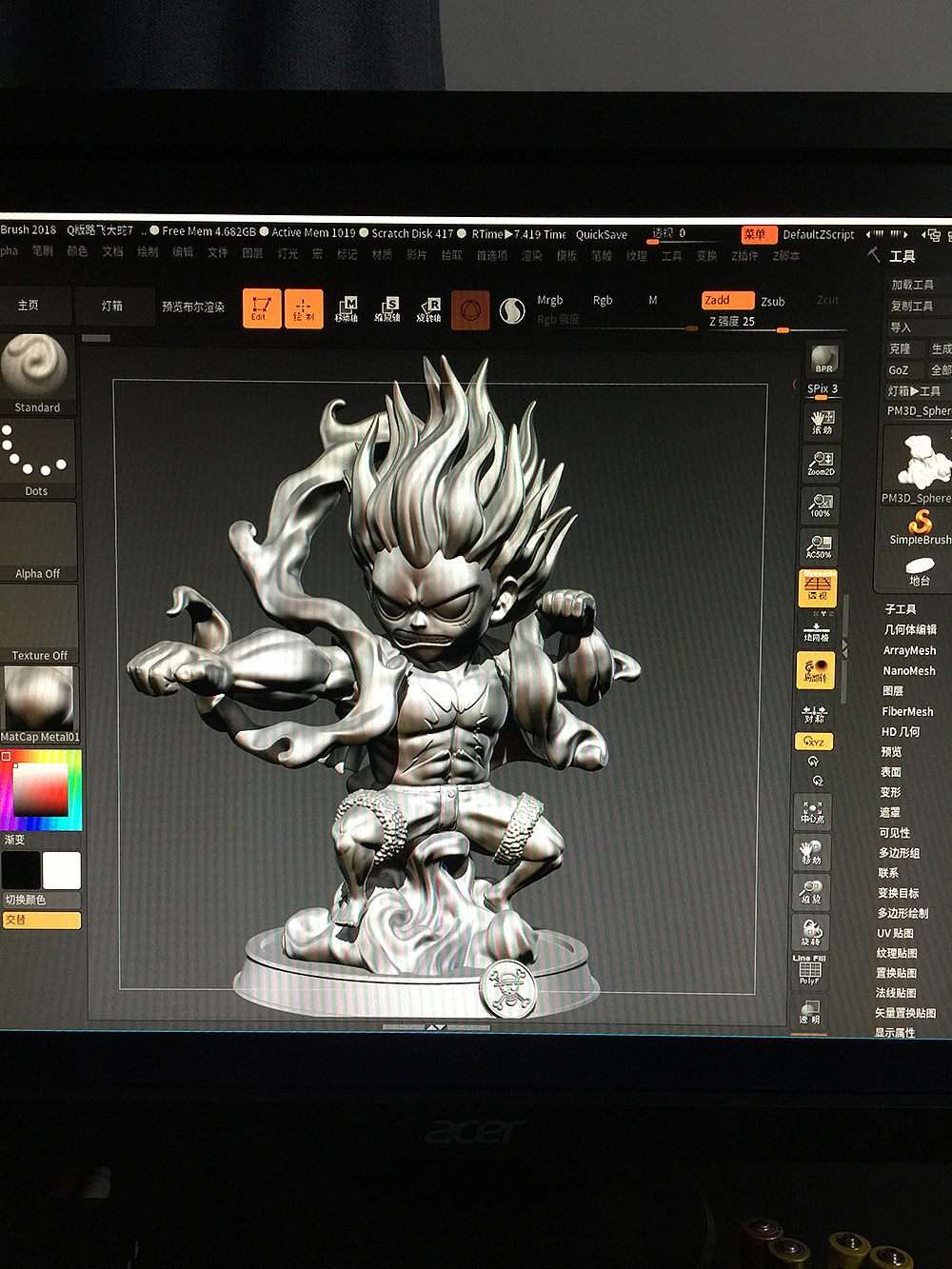Open the MatCap Metal01 material selector
The width and height of the screenshot is (952, 1269).
pyautogui.click(x=39, y=705)
